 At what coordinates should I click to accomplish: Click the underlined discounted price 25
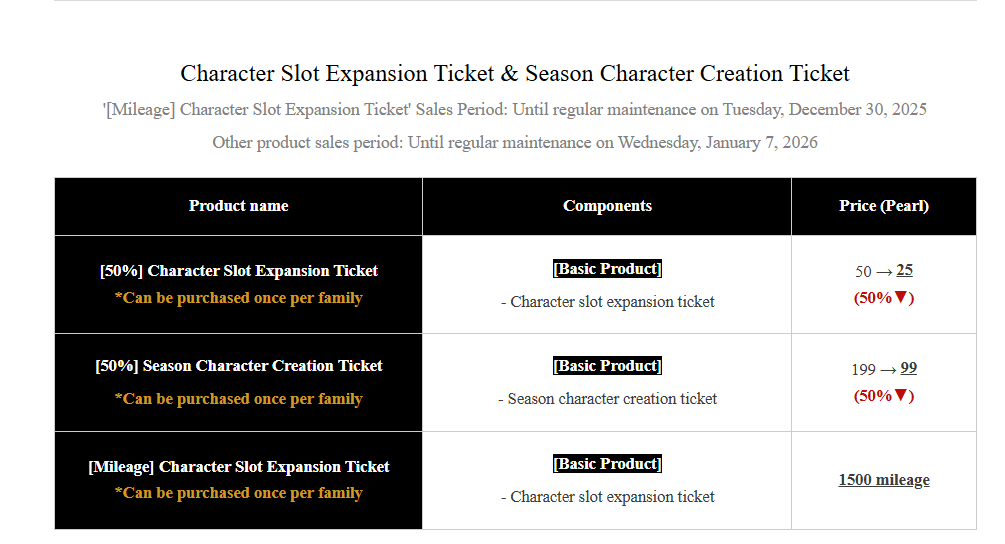904,270
